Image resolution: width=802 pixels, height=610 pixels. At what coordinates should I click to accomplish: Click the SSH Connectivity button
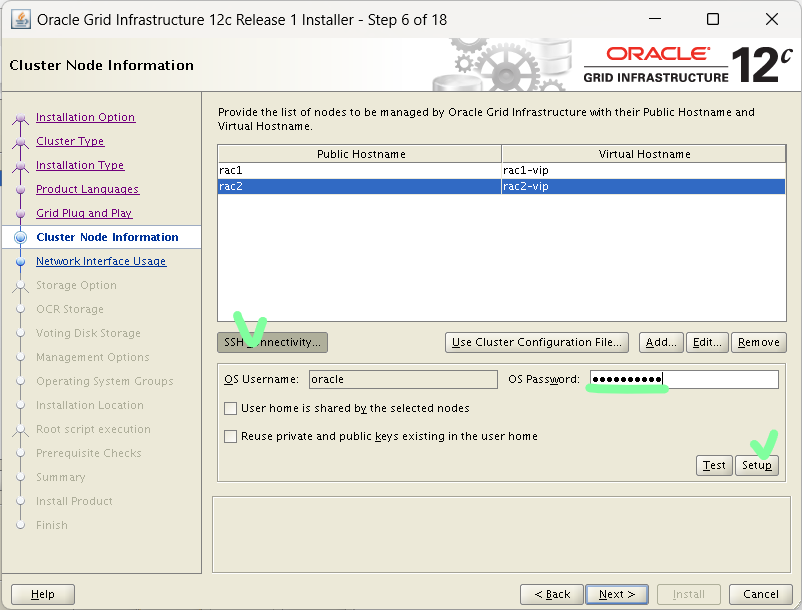click(x=272, y=342)
